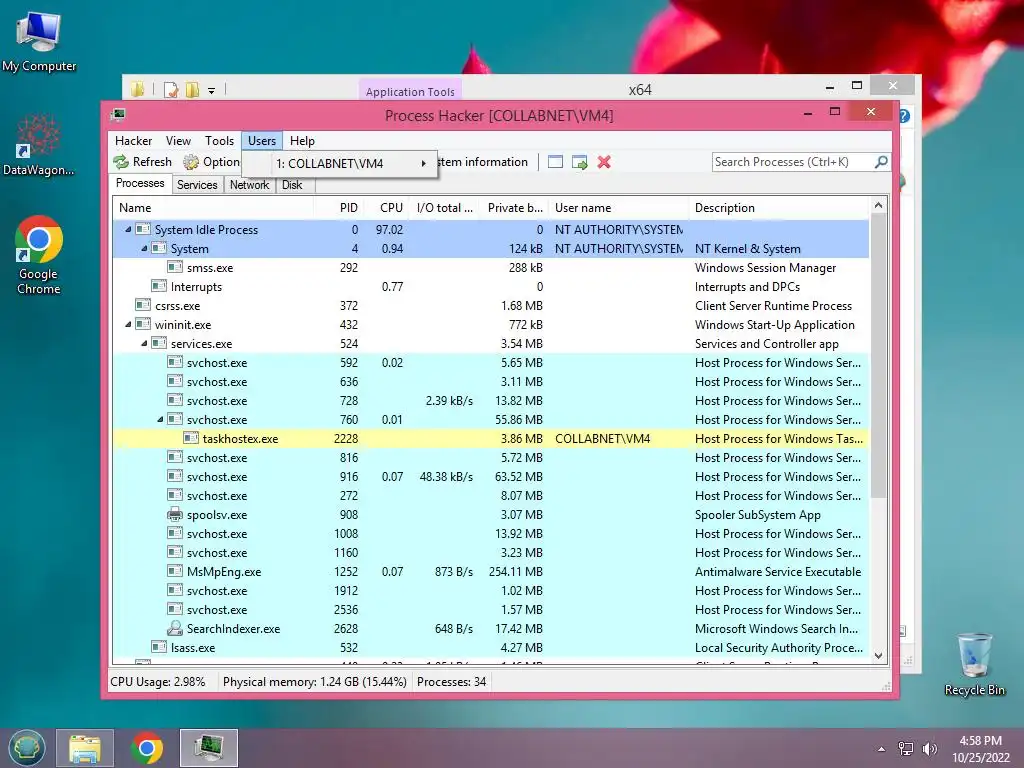Open the View menu
The width and height of the screenshot is (1024, 768).
178,140
